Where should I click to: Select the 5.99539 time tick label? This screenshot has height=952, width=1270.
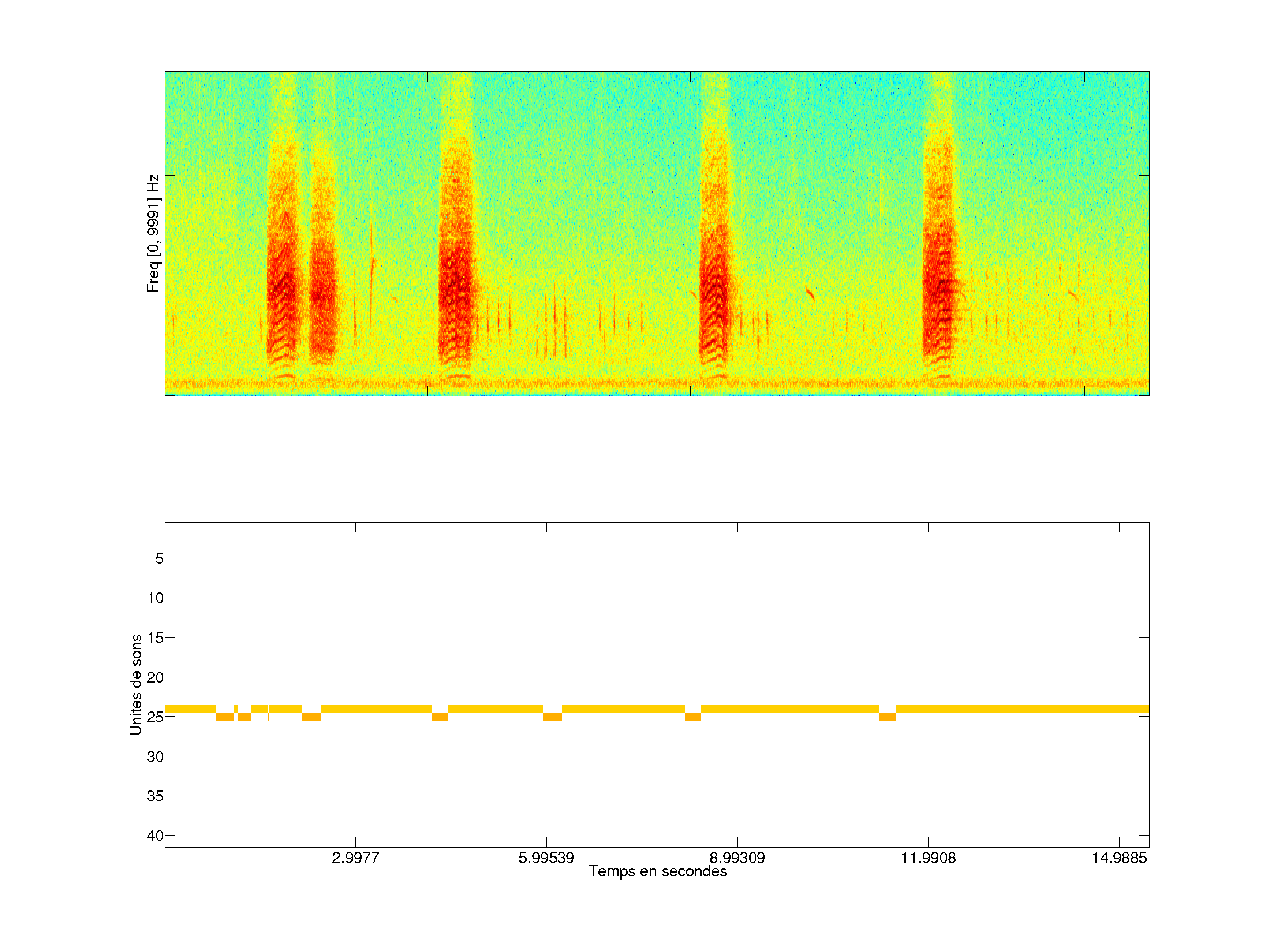[x=546, y=858]
